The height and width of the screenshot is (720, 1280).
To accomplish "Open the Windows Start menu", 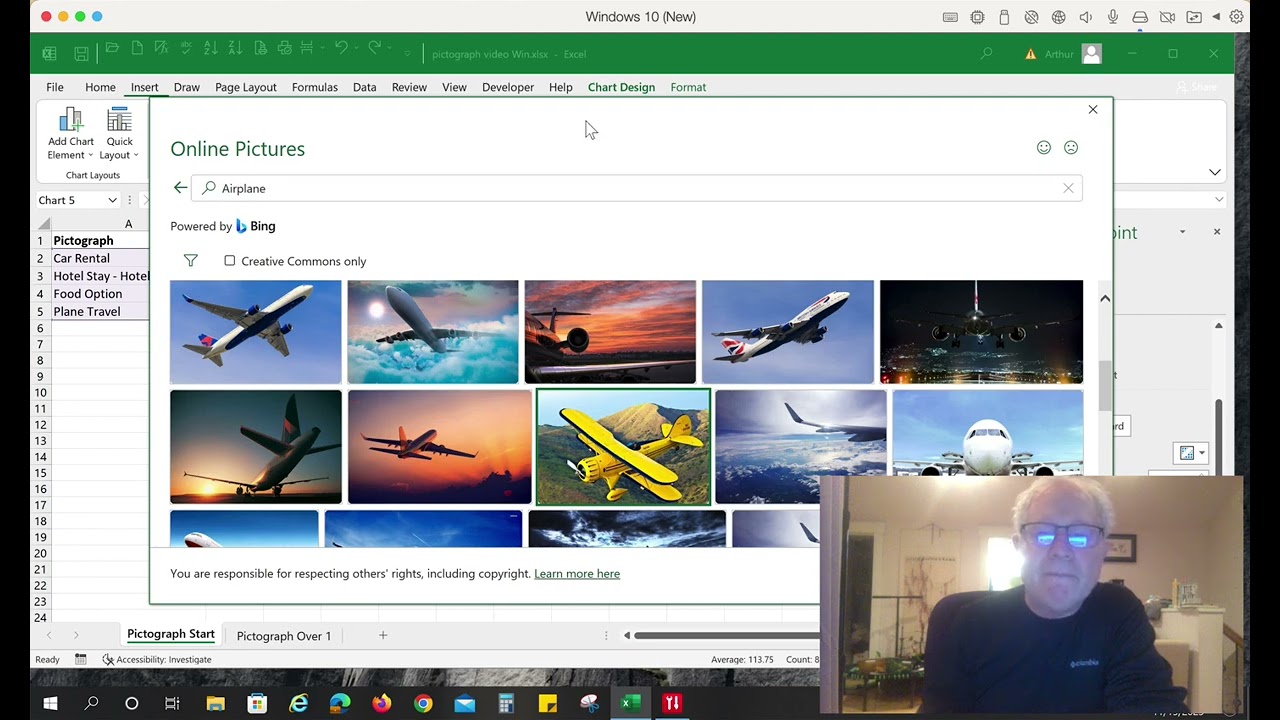I will click(50, 703).
